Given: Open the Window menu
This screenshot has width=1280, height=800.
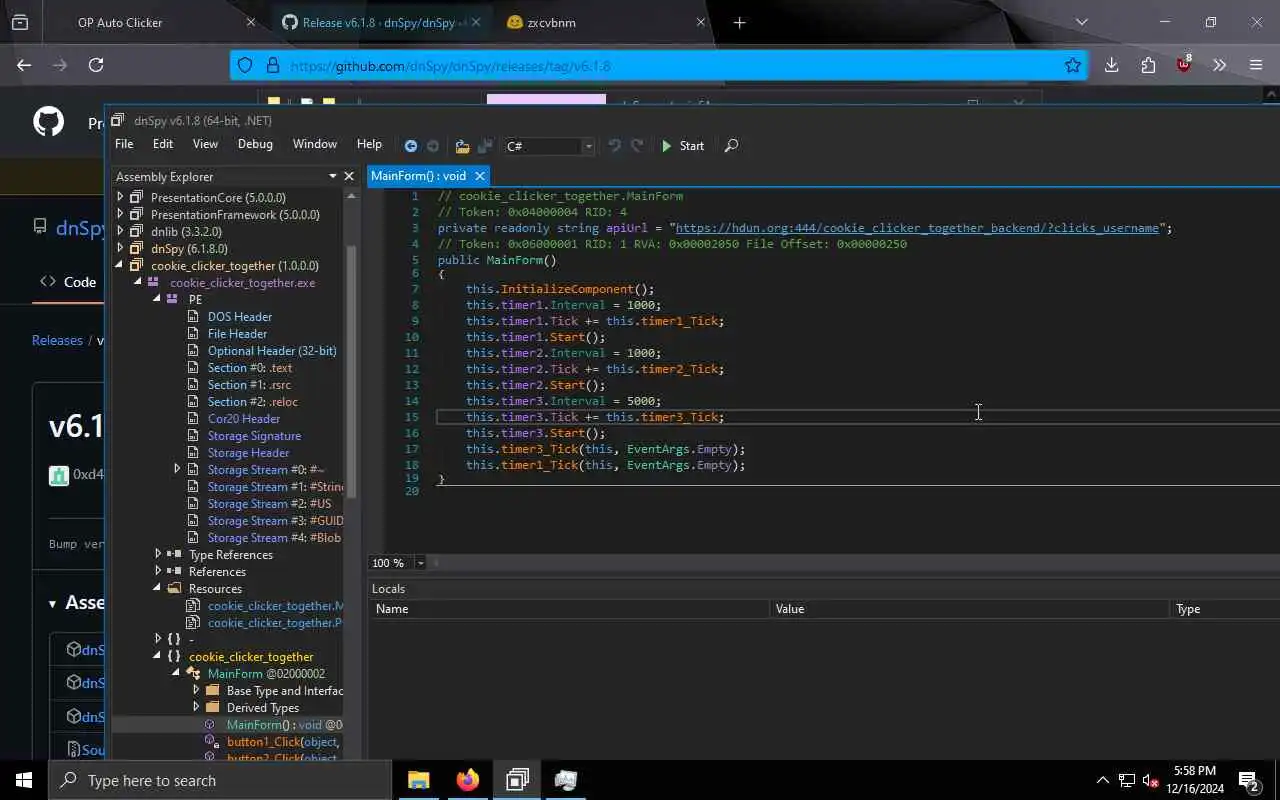Looking at the screenshot, I should [x=315, y=144].
